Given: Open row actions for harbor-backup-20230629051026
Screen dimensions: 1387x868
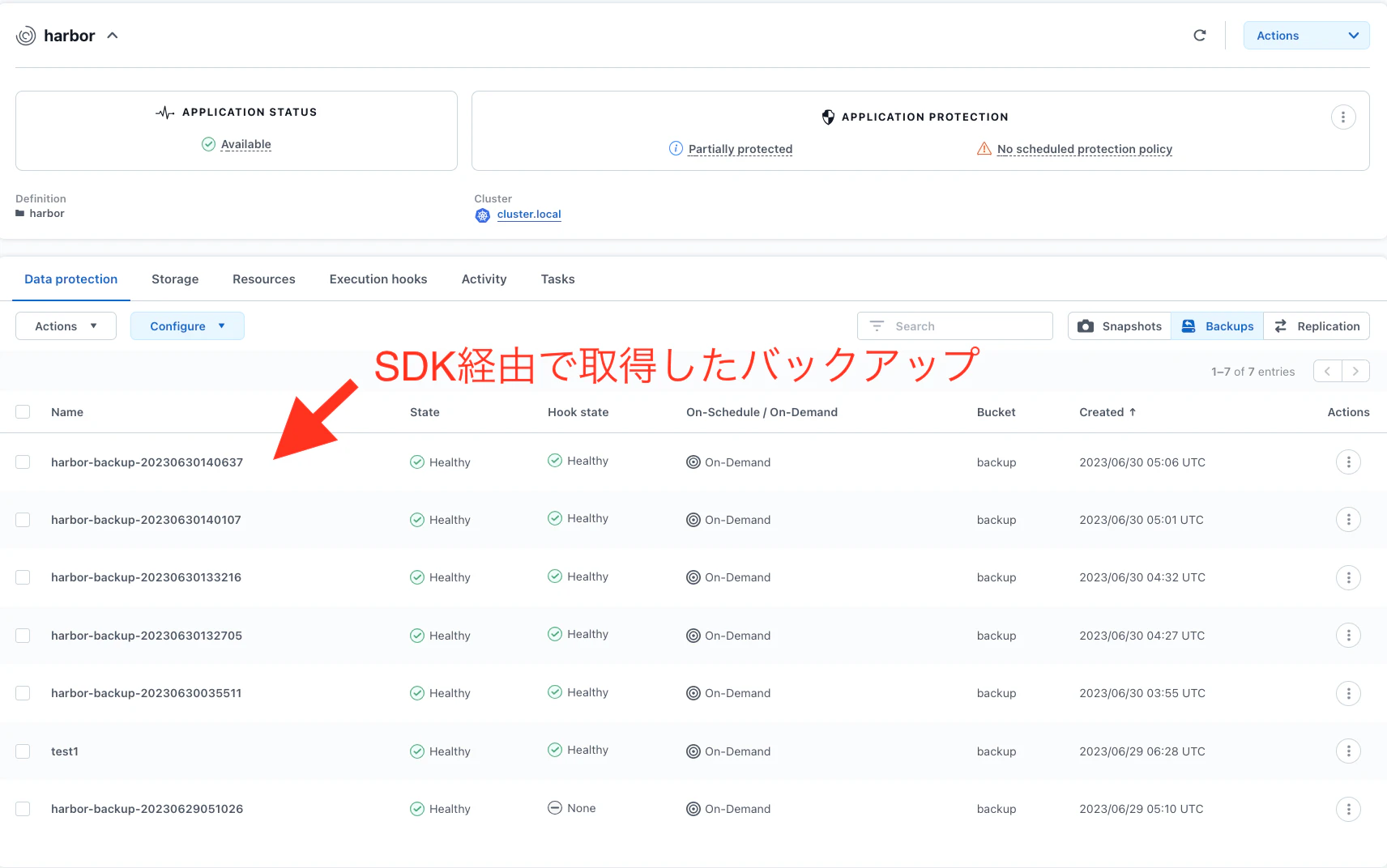Looking at the screenshot, I should [x=1348, y=809].
